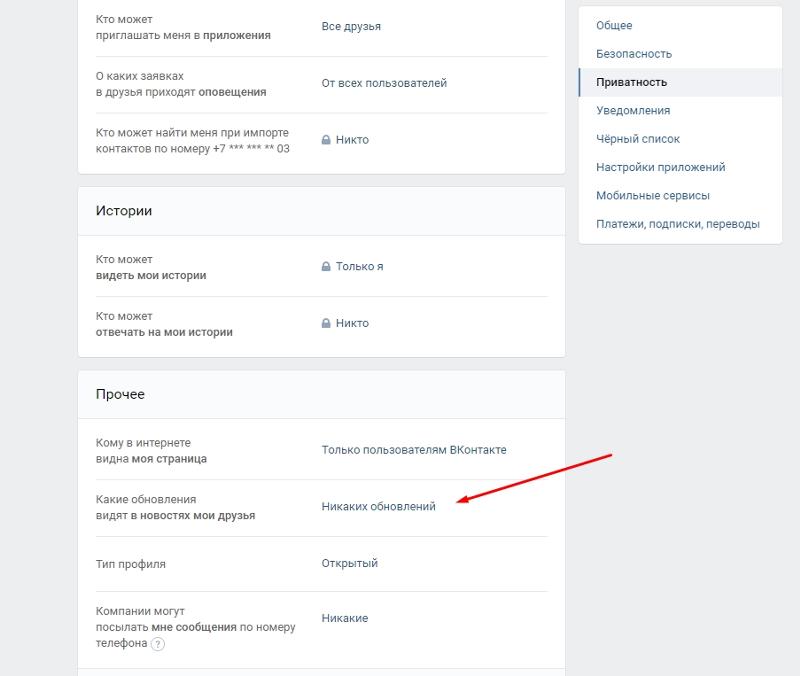Open the 'Чёрный список' section

[635, 138]
